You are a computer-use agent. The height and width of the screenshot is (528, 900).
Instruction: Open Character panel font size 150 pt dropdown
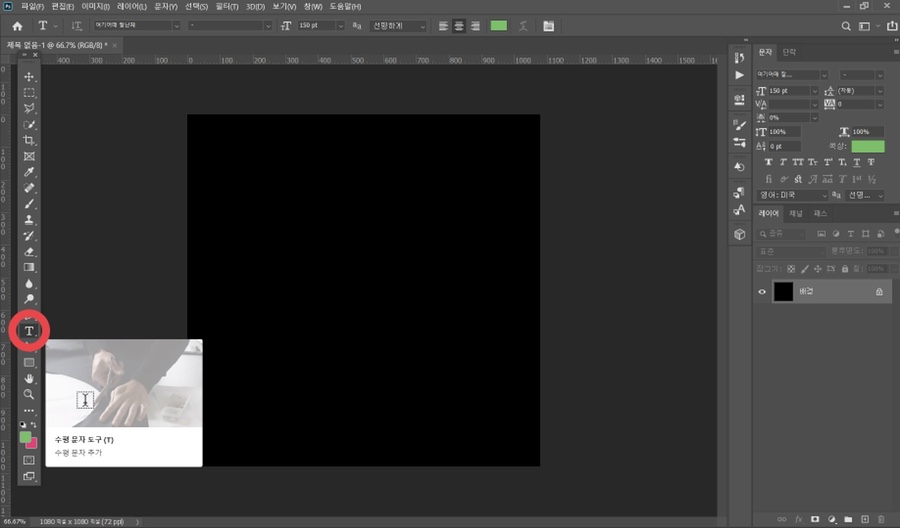click(814, 91)
